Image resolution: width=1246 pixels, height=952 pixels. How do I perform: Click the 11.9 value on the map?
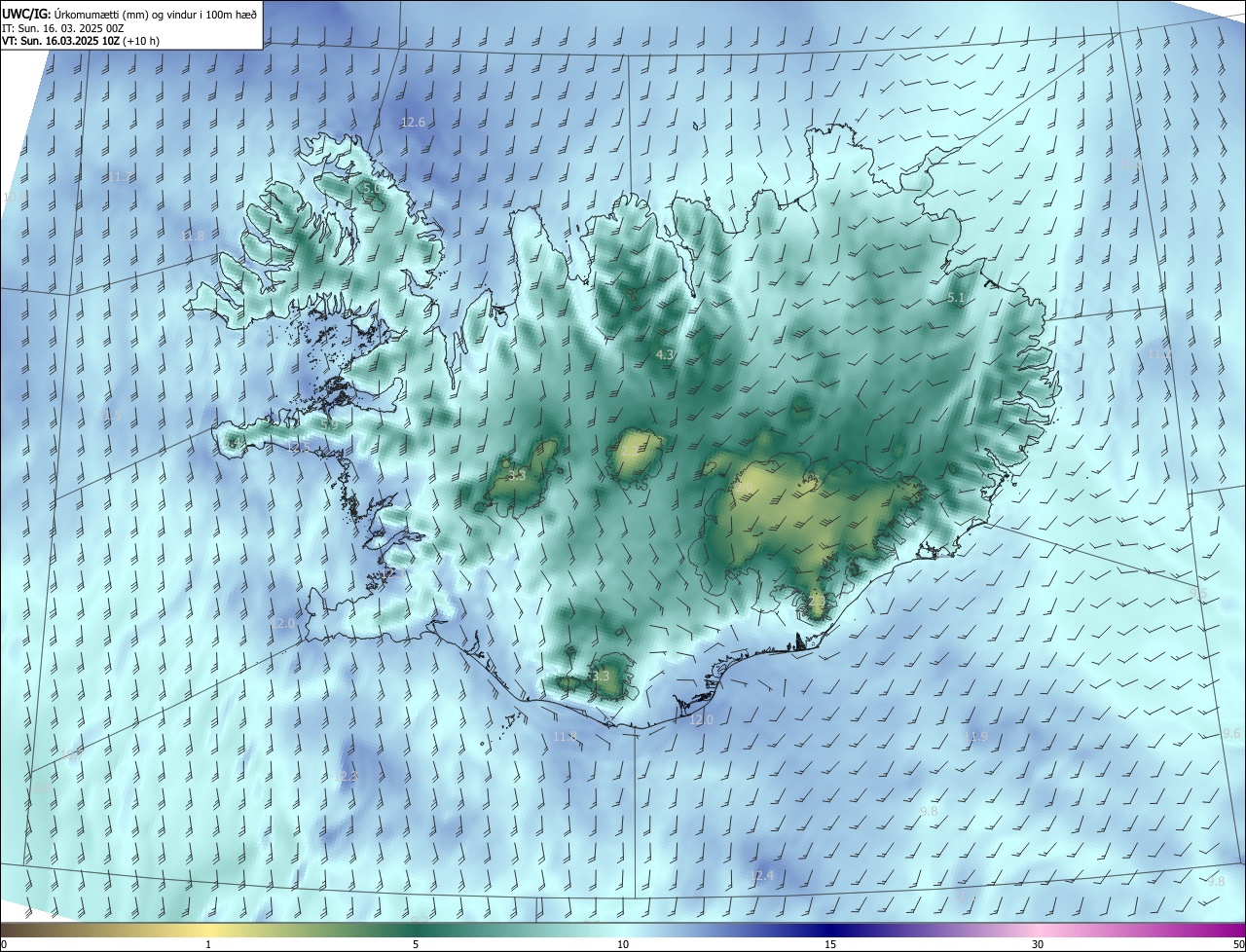click(975, 737)
